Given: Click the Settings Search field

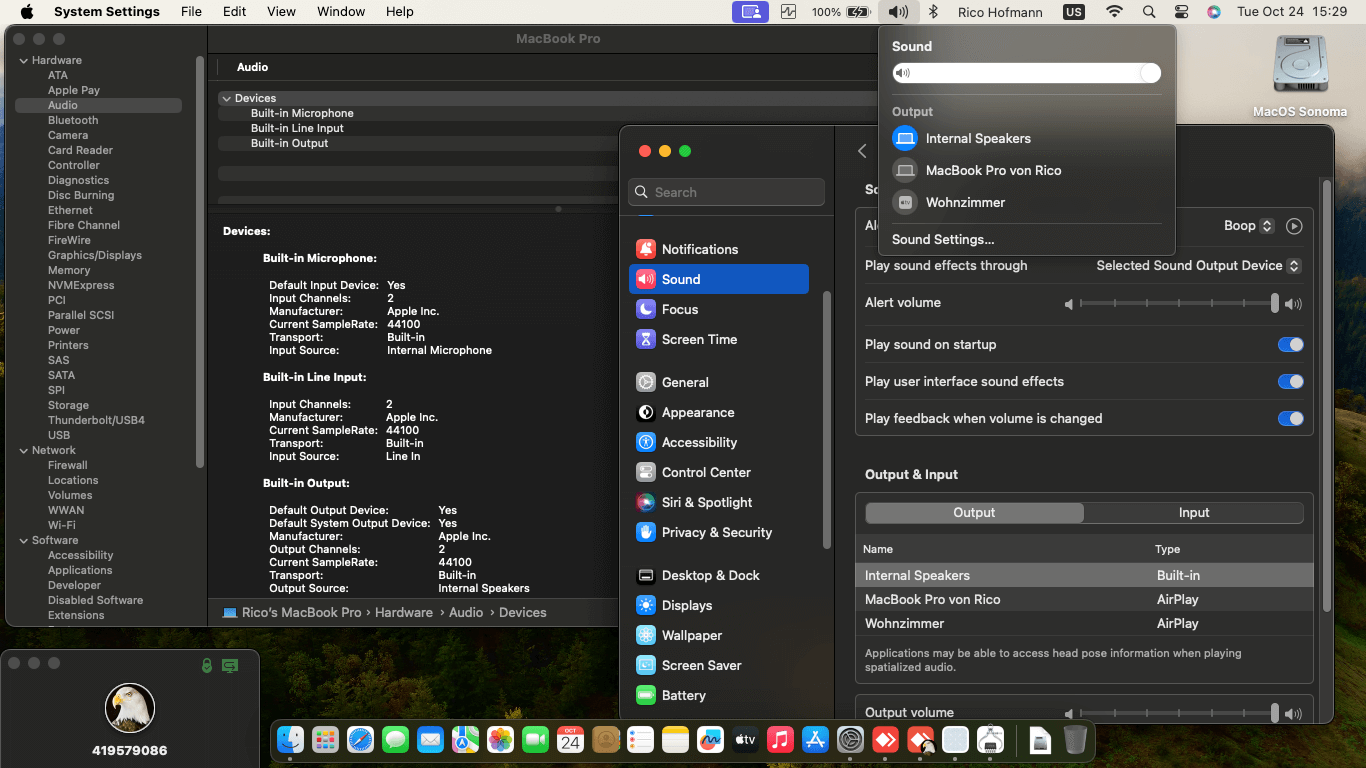Looking at the screenshot, I should pyautogui.click(x=727, y=192).
